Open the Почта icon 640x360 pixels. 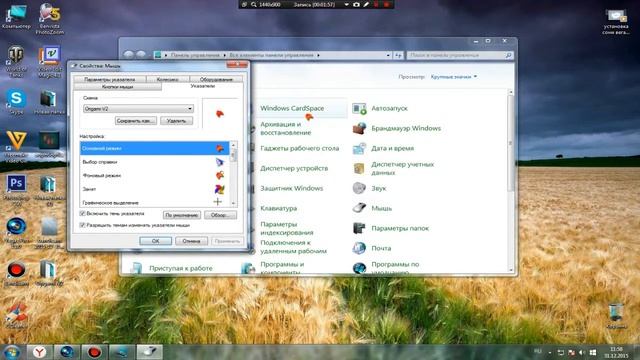tap(359, 248)
